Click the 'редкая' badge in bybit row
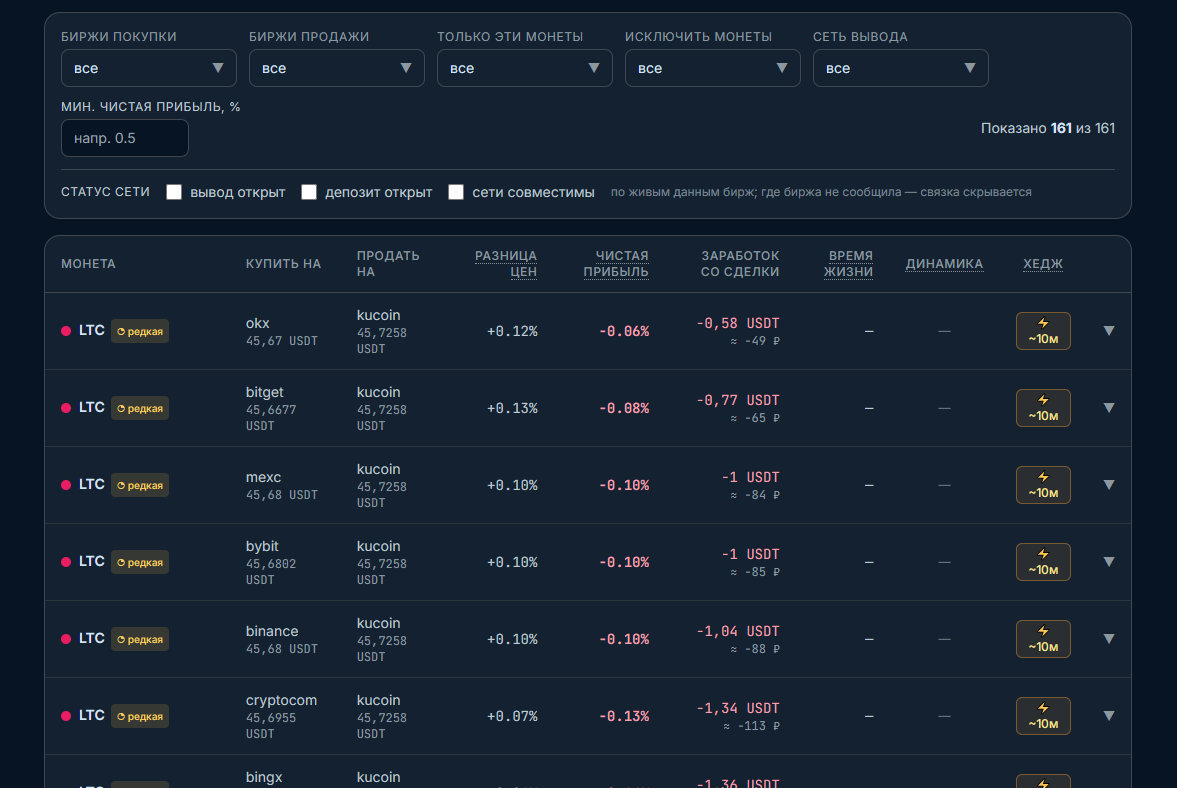This screenshot has height=788, width=1177. coord(140,562)
